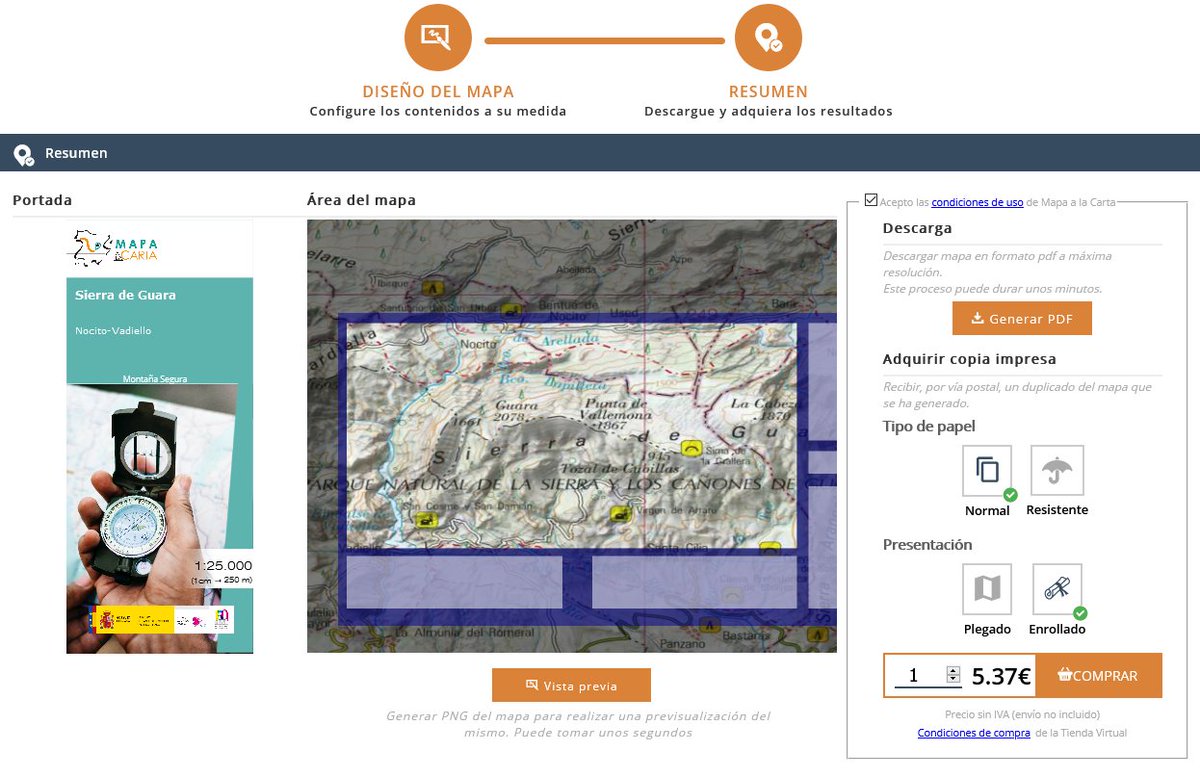1200x777 pixels.
Task: Click the COMPRAR button
Action: tap(1098, 675)
